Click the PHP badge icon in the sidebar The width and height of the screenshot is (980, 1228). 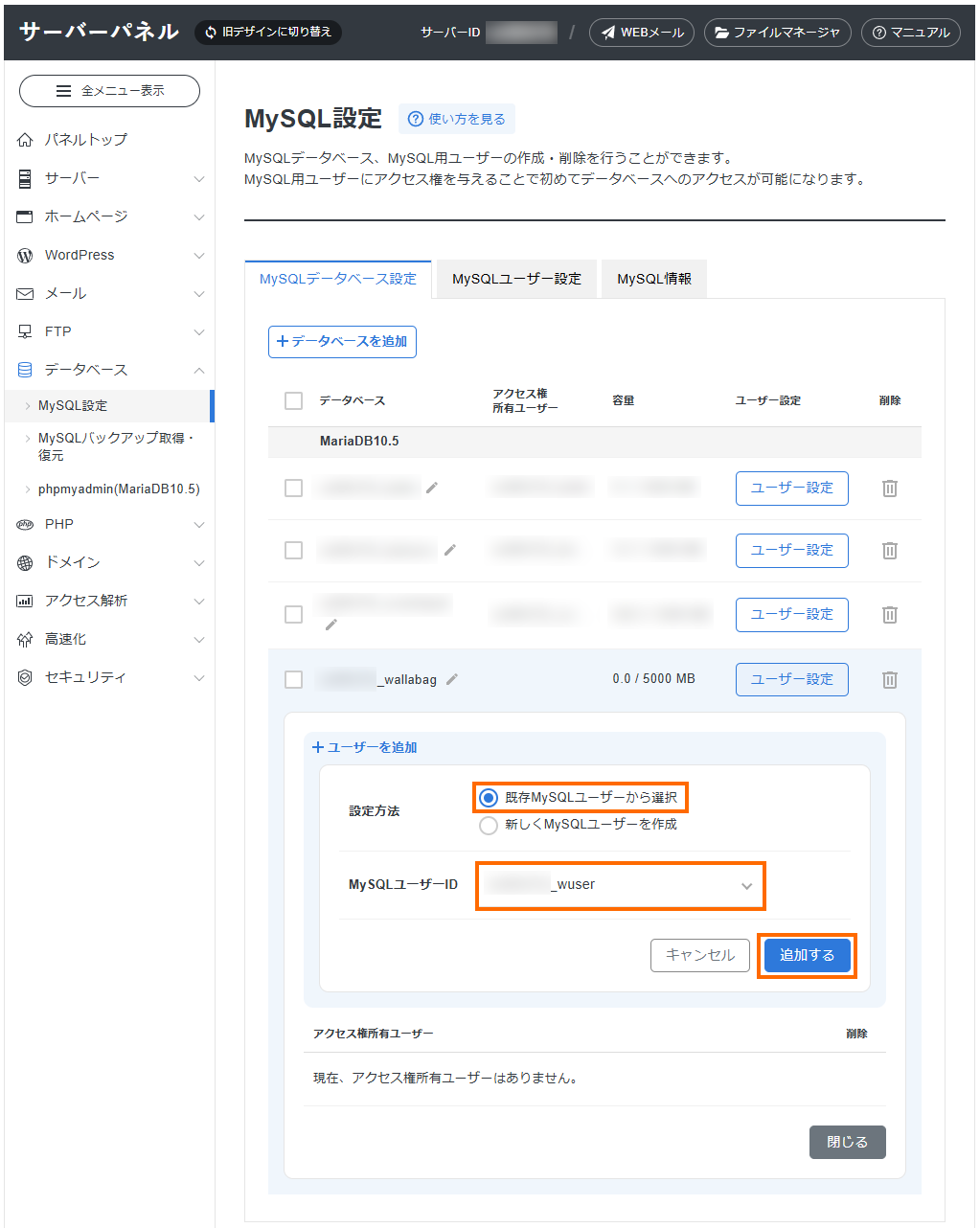pyautogui.click(x=25, y=524)
